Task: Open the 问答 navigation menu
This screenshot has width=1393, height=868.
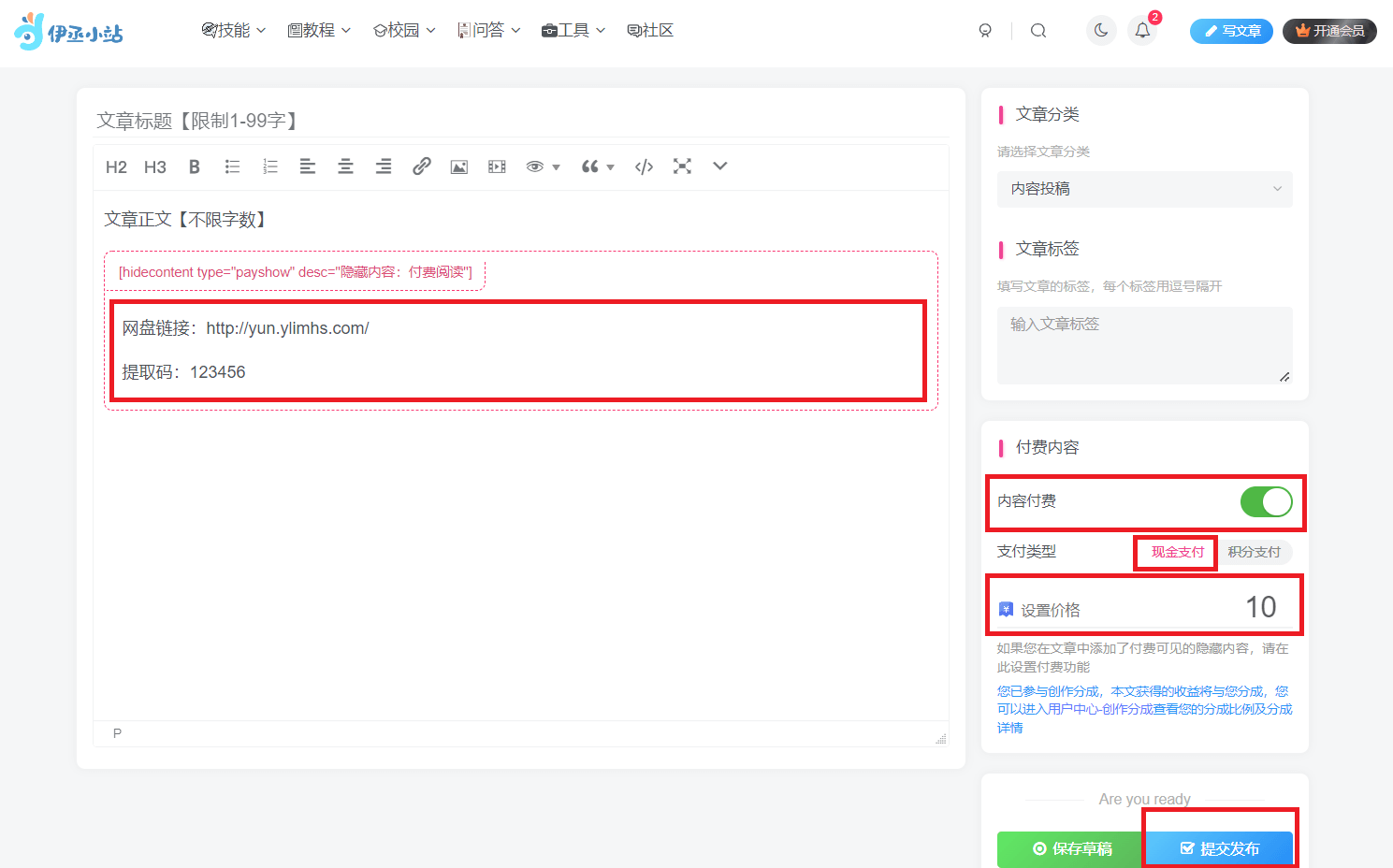Action: pyautogui.click(x=487, y=29)
